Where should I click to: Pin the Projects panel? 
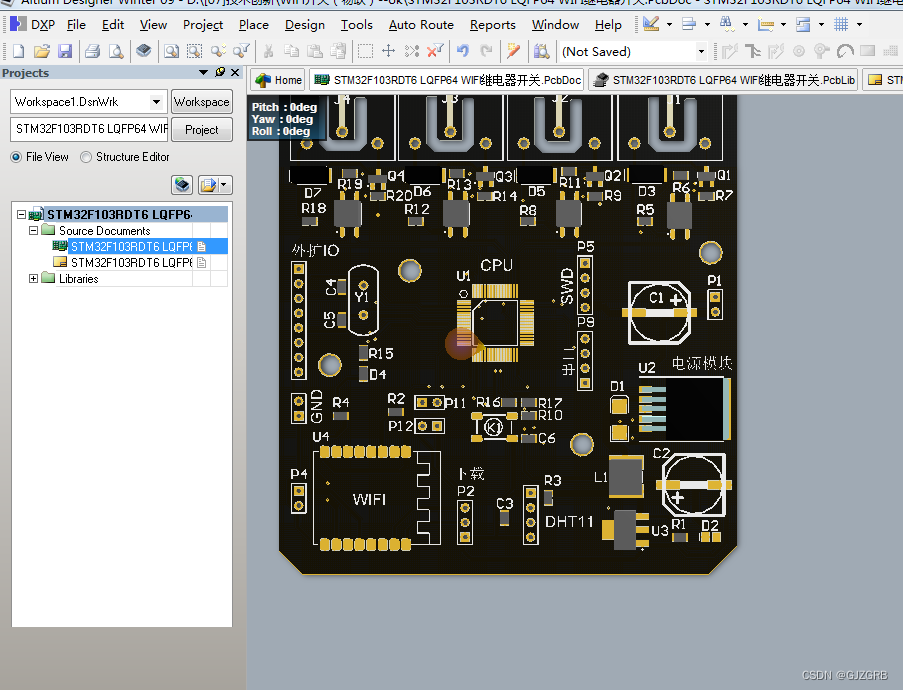220,73
